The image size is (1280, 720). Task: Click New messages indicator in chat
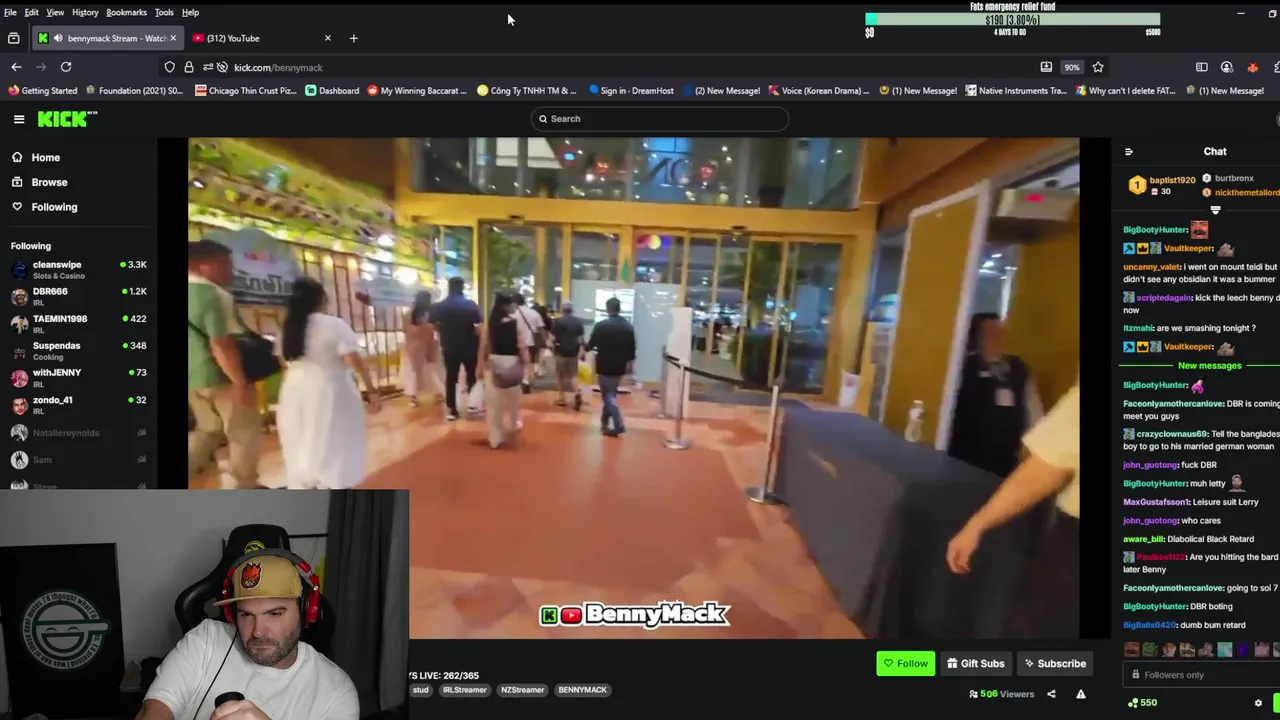click(1209, 366)
